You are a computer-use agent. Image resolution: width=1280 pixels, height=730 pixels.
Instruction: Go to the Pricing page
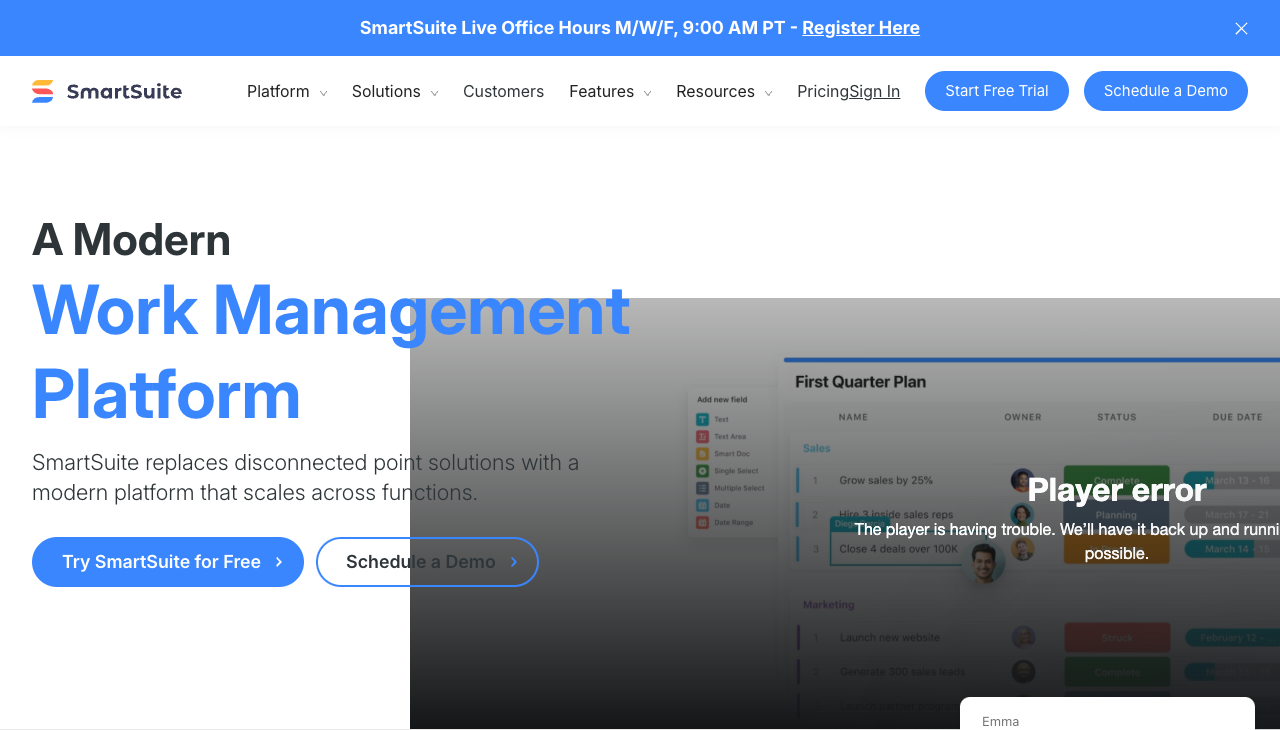point(823,91)
